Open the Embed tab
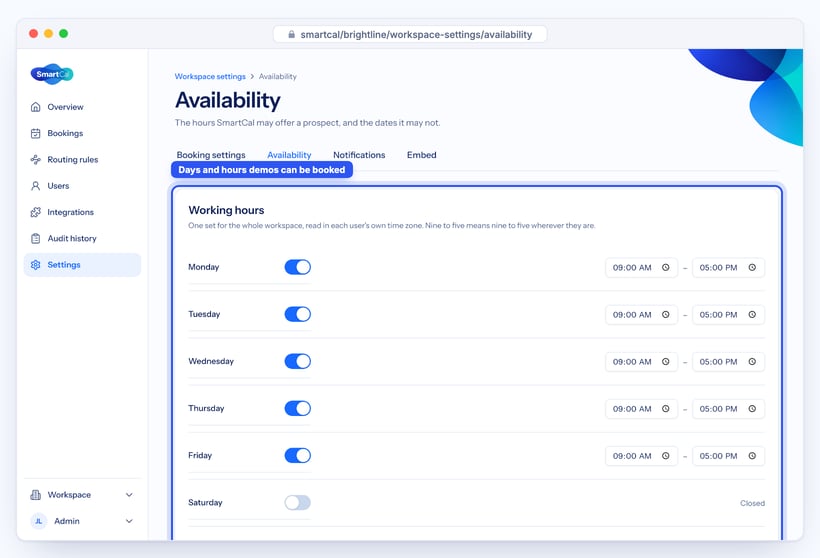 point(422,155)
